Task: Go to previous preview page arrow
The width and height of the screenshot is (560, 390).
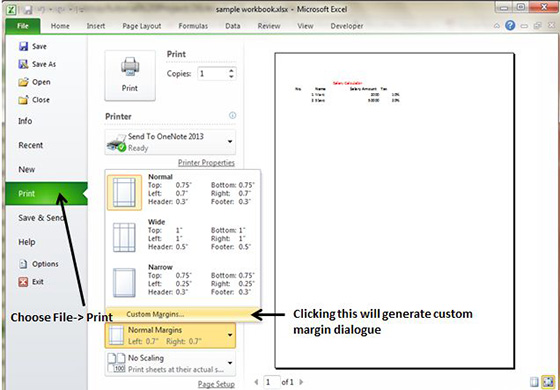Action: pyautogui.click(x=256, y=382)
